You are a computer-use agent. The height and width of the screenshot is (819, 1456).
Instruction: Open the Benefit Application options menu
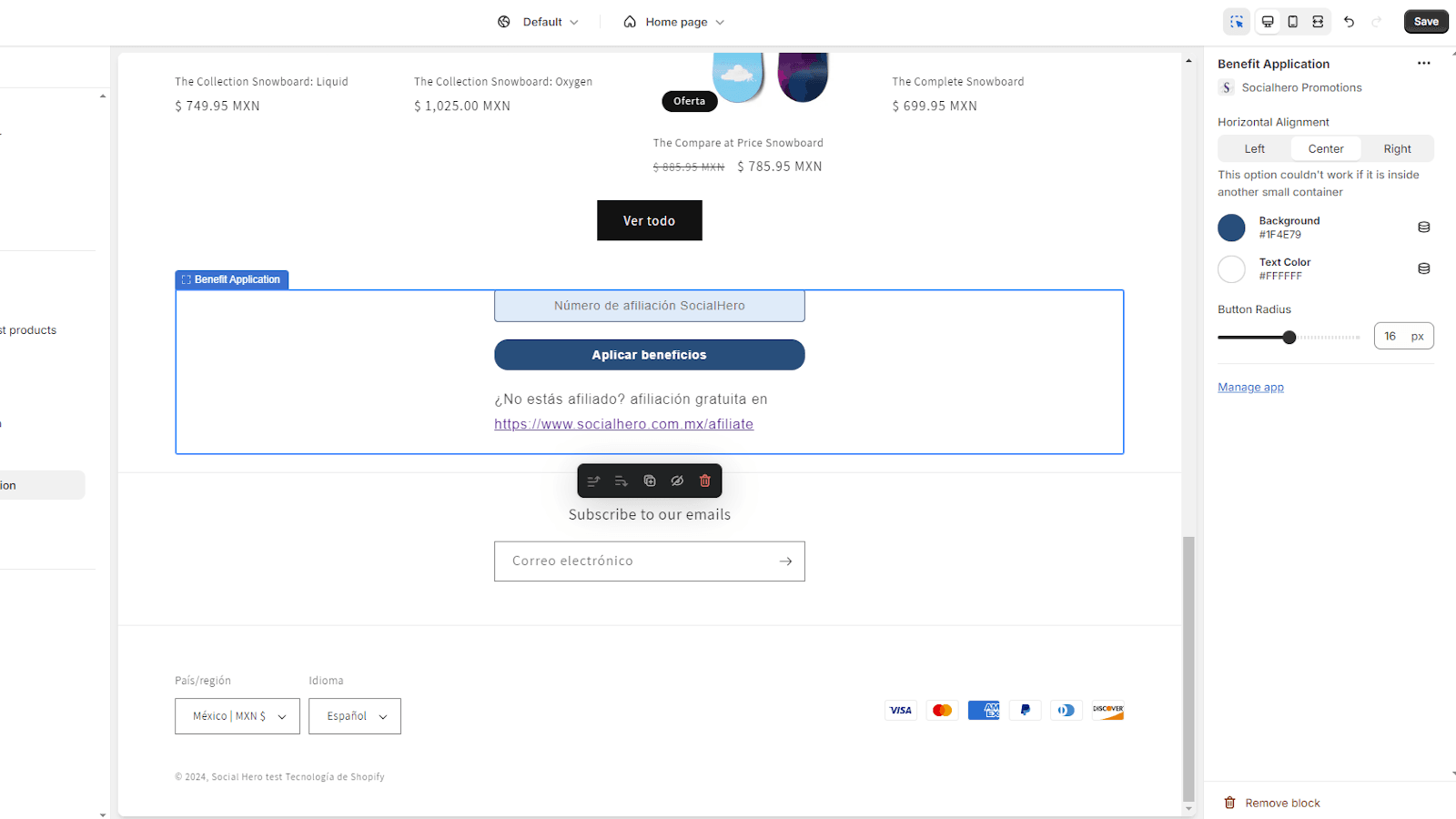[1423, 63]
